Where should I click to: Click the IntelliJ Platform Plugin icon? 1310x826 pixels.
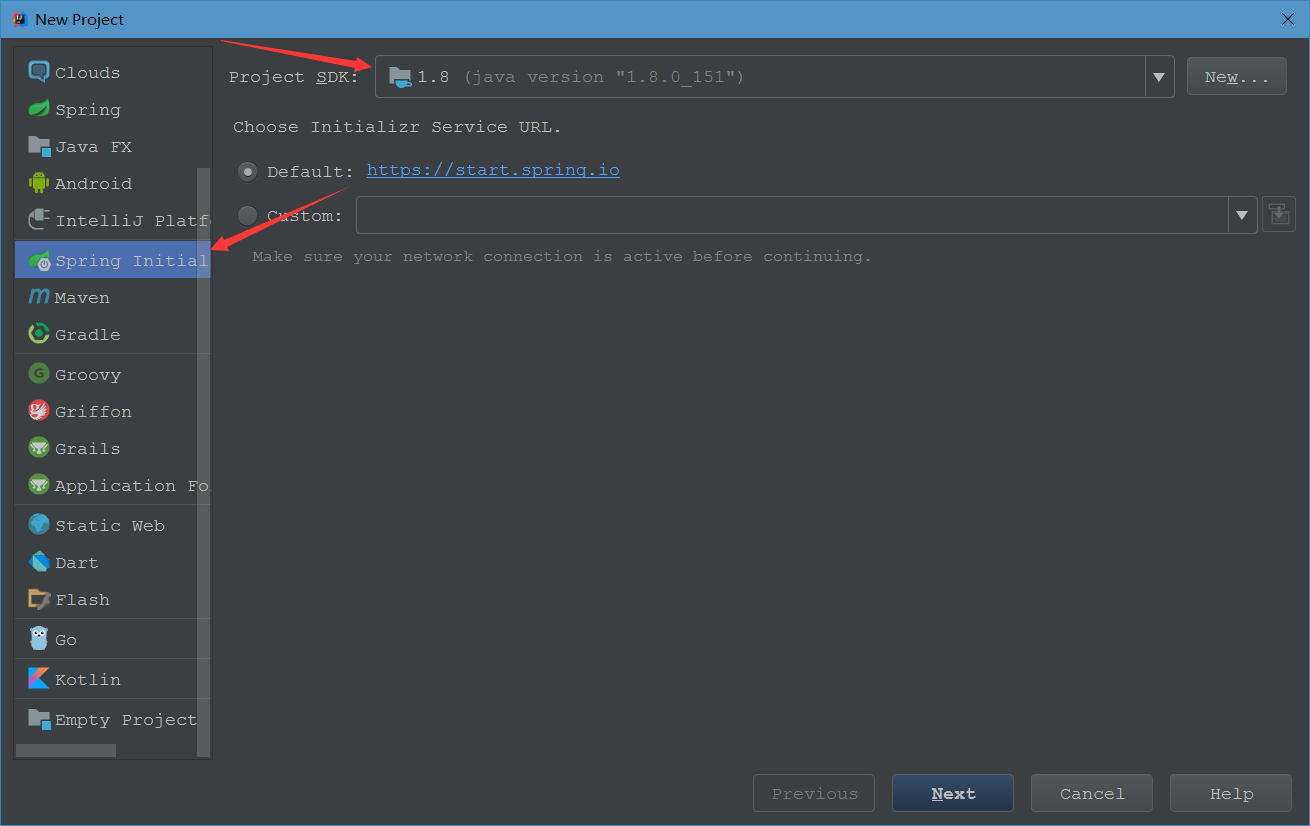pyautogui.click(x=39, y=220)
